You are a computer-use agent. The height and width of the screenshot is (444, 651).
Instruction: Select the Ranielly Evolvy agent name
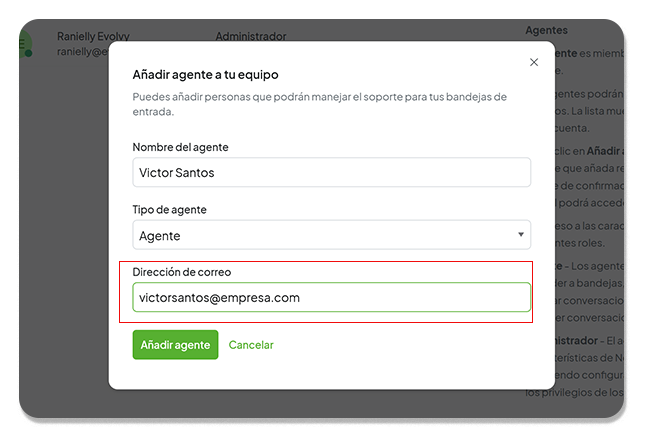(93, 36)
